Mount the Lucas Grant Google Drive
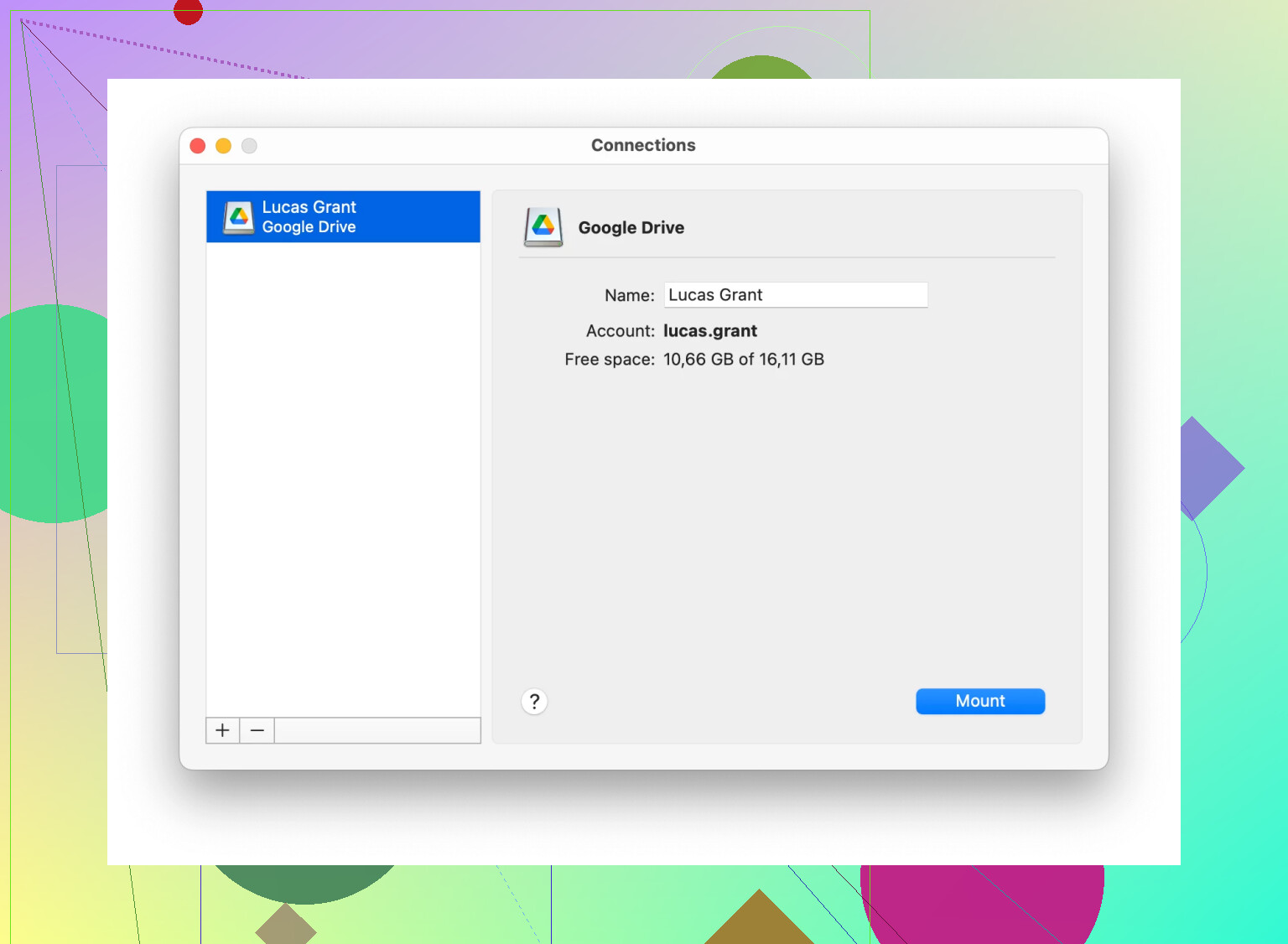Image resolution: width=1288 pixels, height=944 pixels. [979, 701]
